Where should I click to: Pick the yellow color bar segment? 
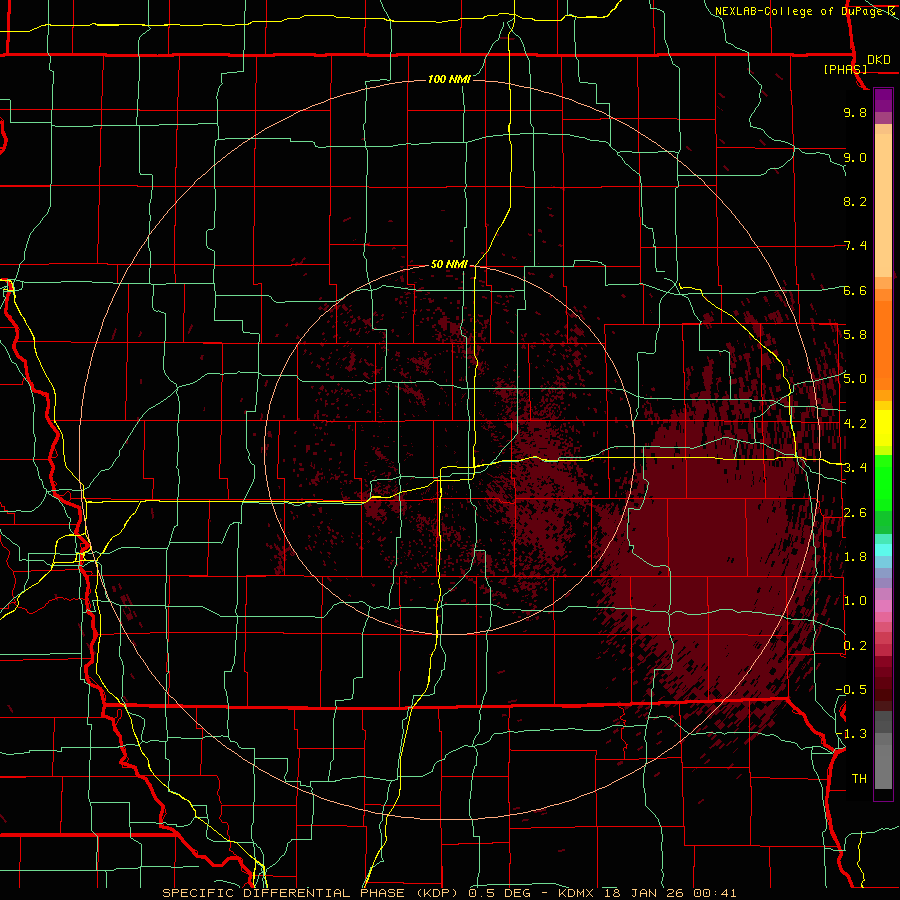(883, 428)
